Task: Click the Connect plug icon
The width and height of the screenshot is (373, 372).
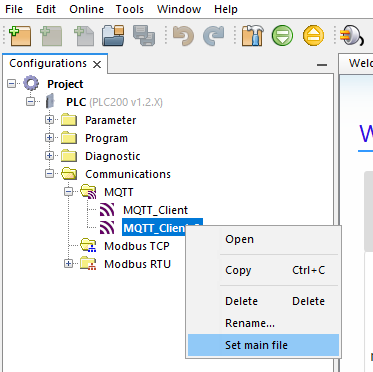Action: click(352, 36)
